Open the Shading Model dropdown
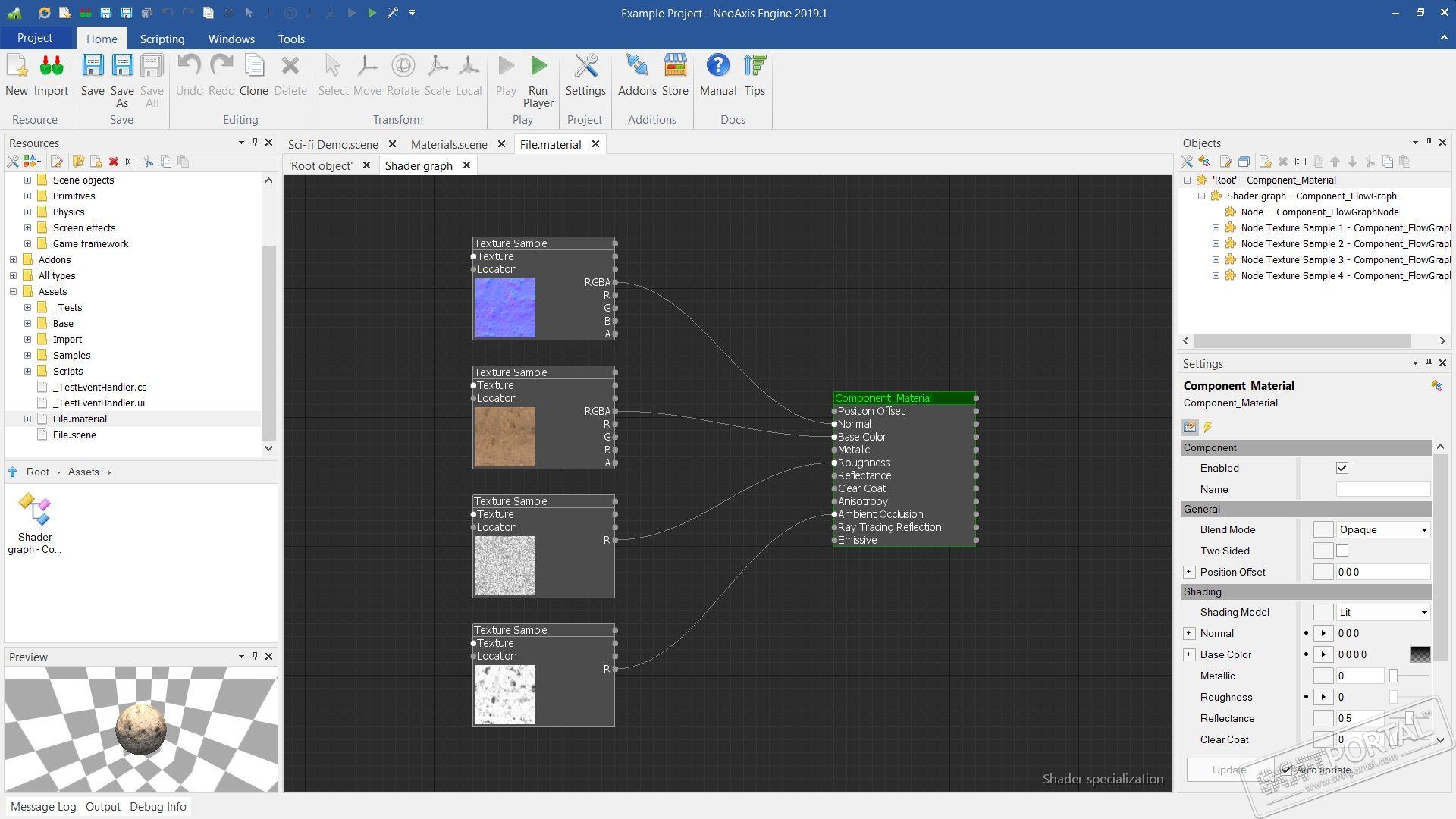 (1382, 613)
